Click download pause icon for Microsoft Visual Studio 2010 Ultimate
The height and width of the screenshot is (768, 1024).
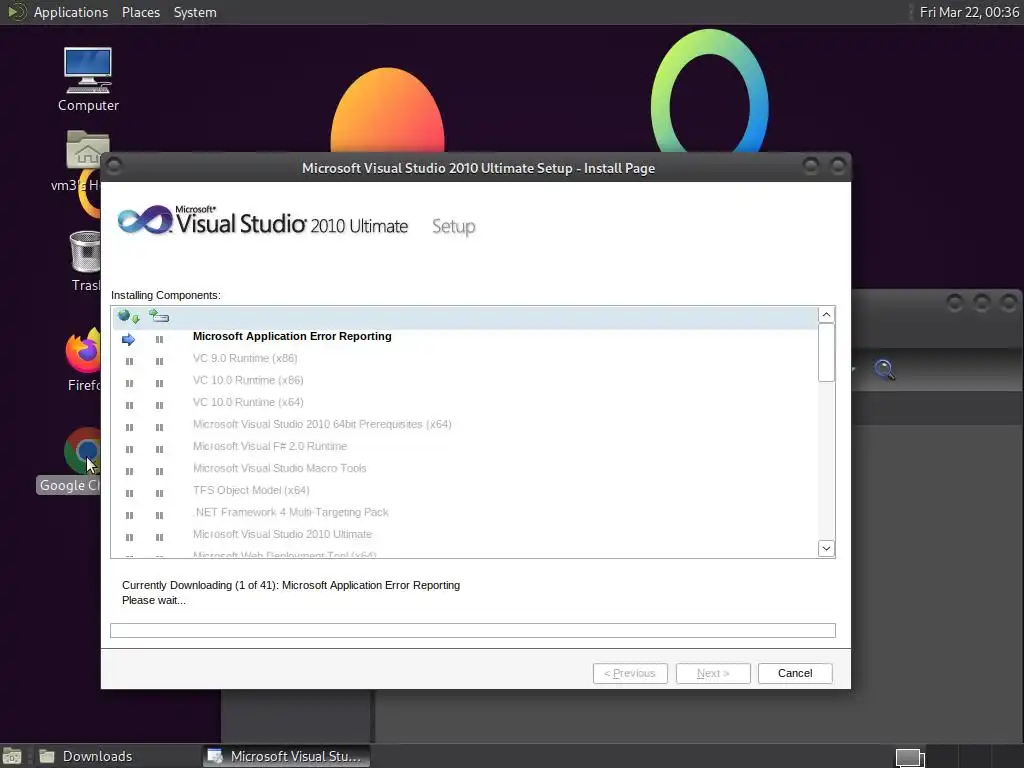click(x=129, y=537)
